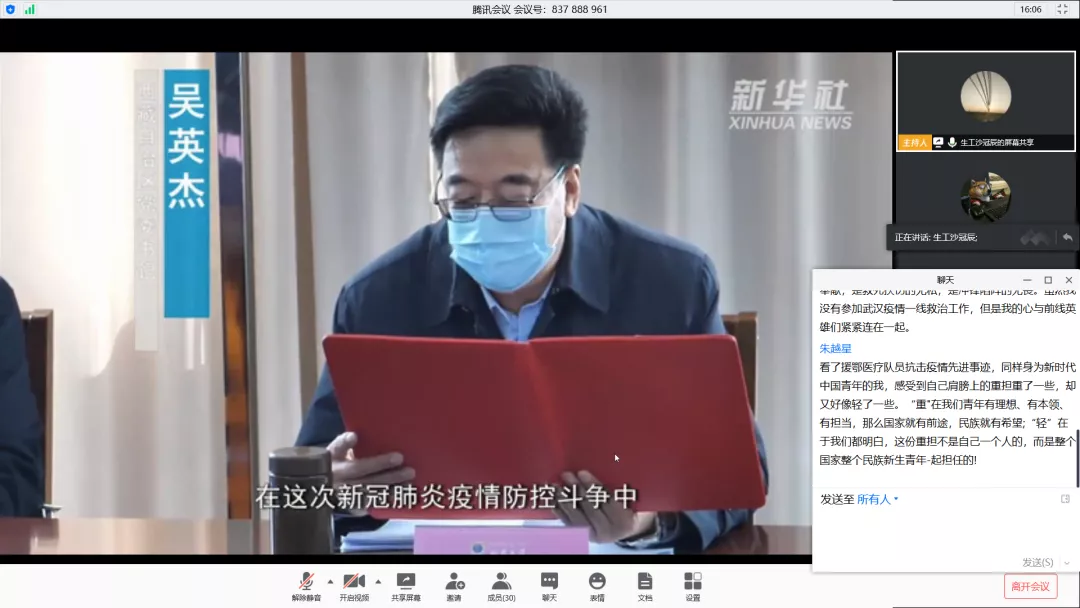The image size is (1080, 608).
Task: Show participant list 成员(30)
Action: [501, 587]
